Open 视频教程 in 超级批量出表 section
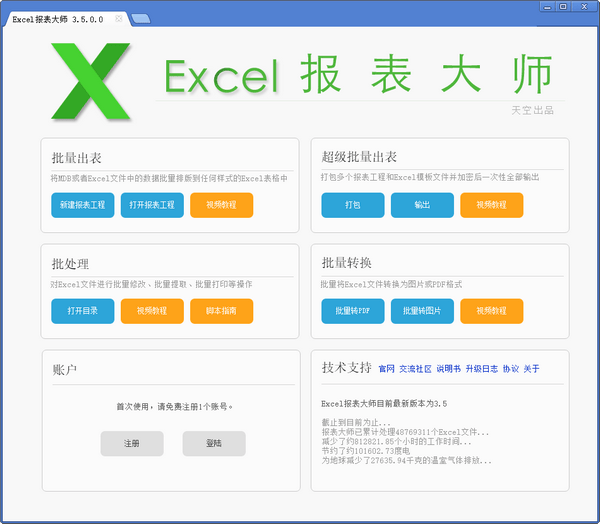The height and width of the screenshot is (524, 600). (492, 205)
